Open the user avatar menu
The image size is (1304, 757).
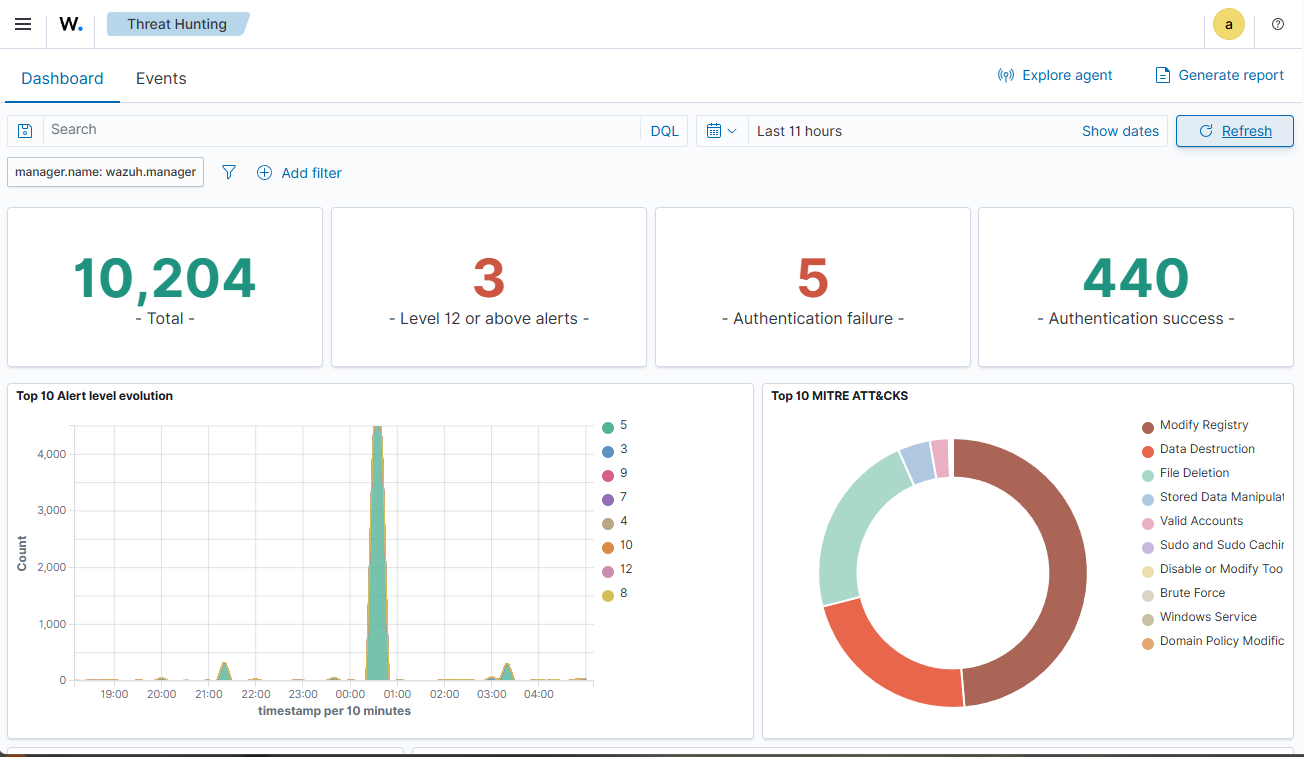1228,24
